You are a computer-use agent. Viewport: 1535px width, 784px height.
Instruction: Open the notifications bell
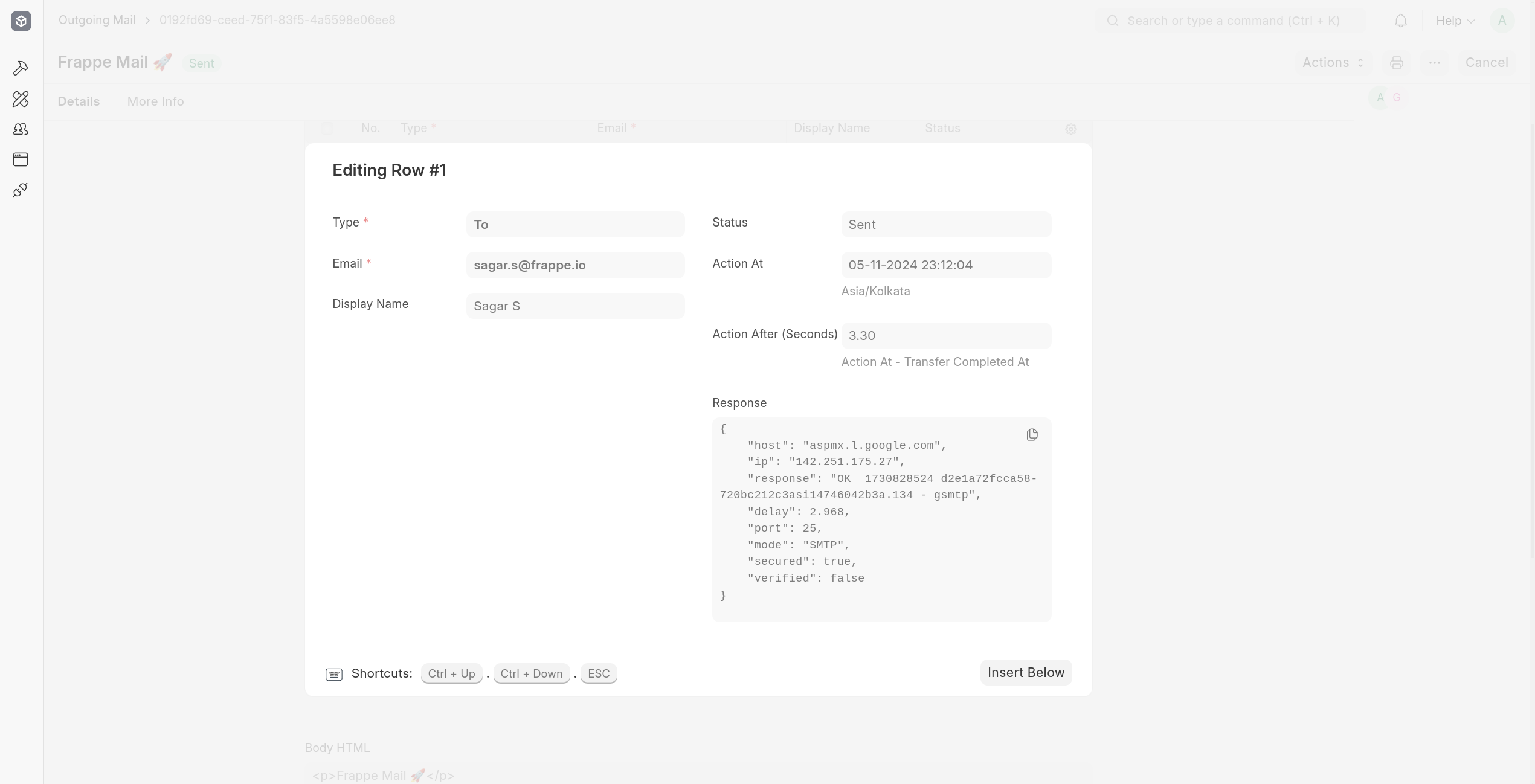point(1401,21)
